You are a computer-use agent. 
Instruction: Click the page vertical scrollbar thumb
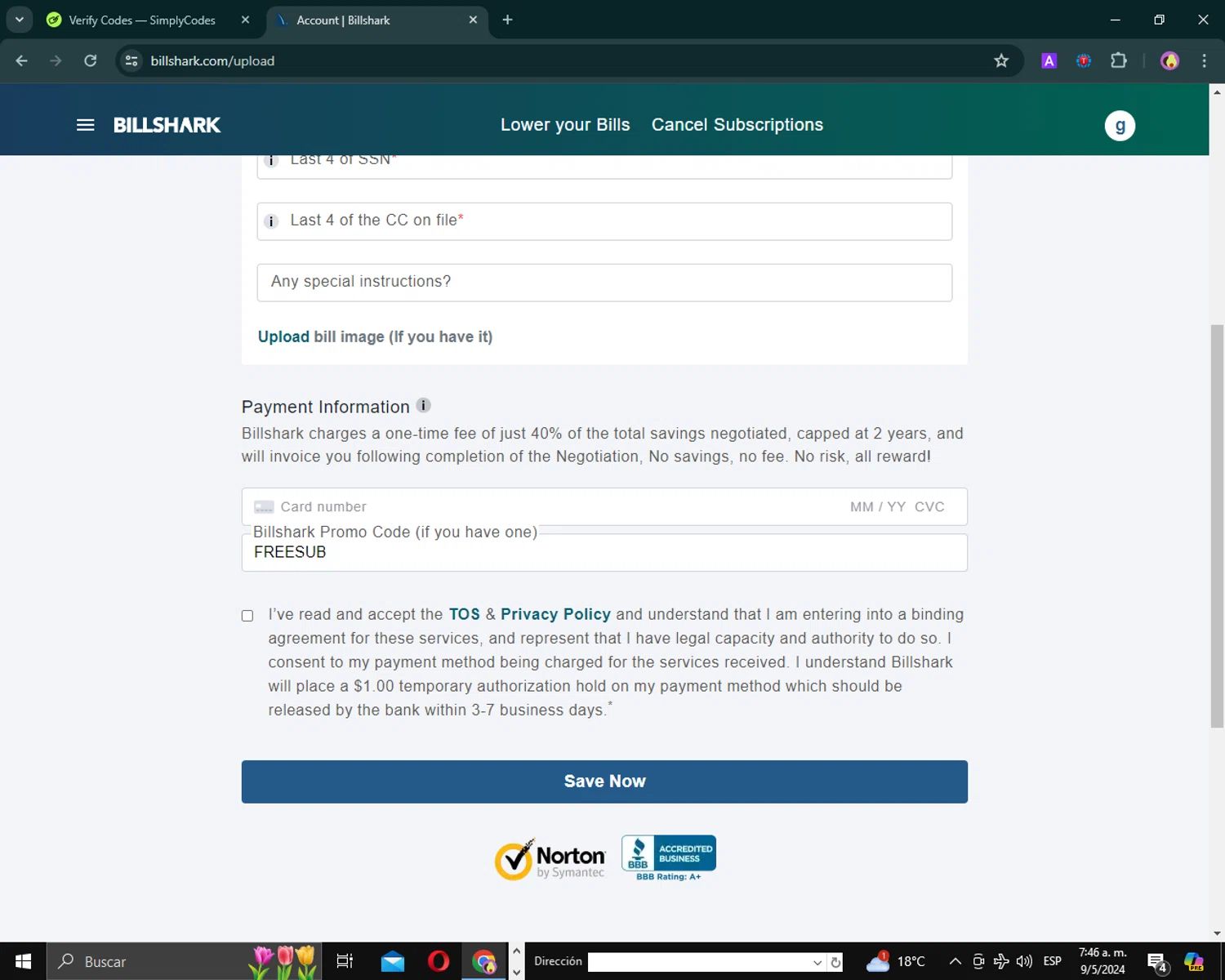coord(1217,526)
